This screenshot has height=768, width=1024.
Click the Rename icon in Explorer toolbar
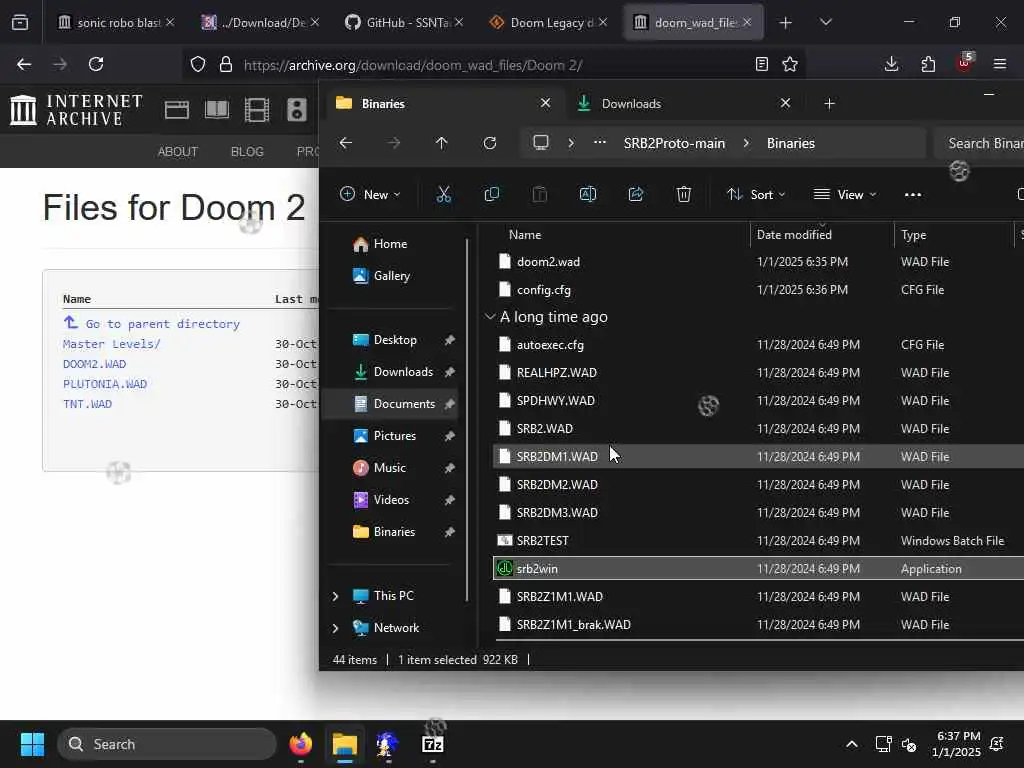pyautogui.click(x=588, y=195)
